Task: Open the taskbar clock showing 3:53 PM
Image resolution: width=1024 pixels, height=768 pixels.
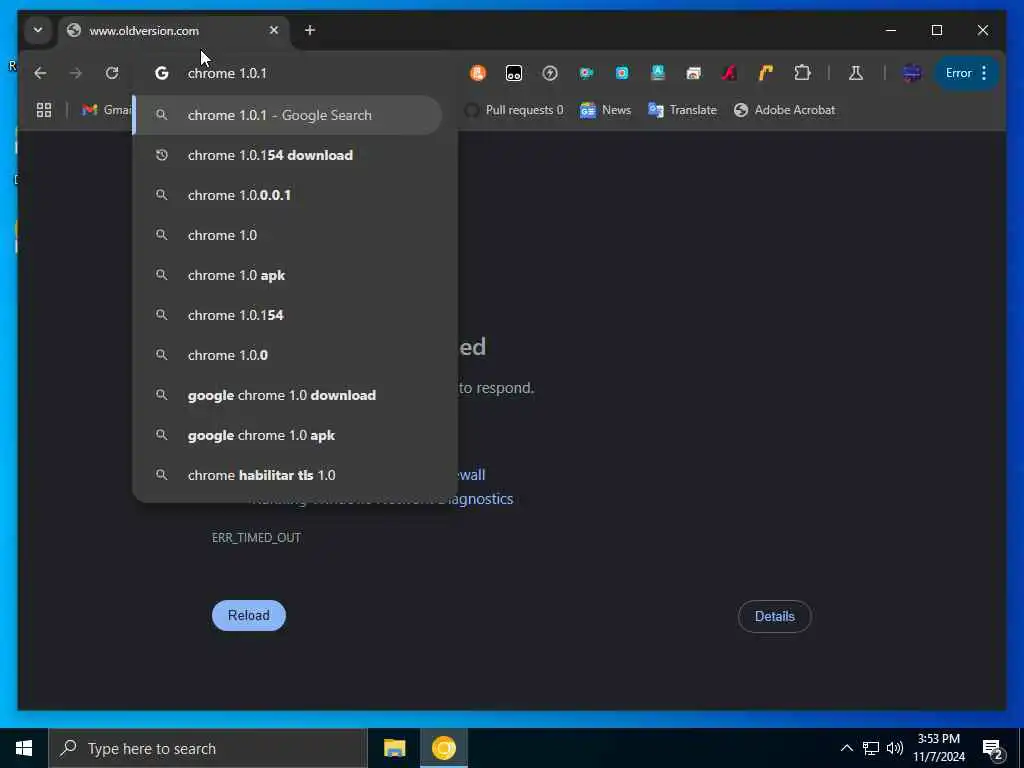Action: pyautogui.click(x=939, y=748)
